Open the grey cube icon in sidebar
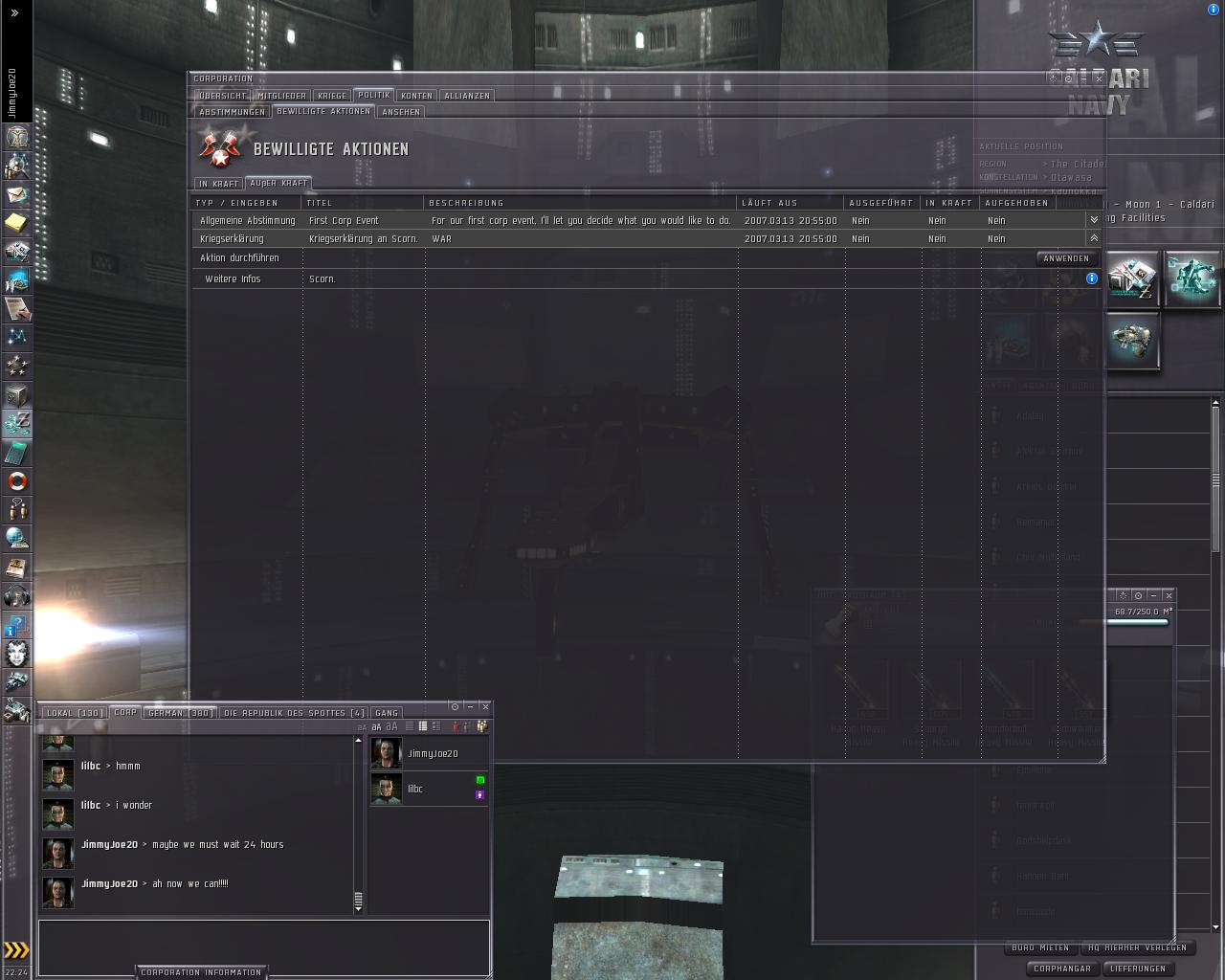 click(17, 394)
